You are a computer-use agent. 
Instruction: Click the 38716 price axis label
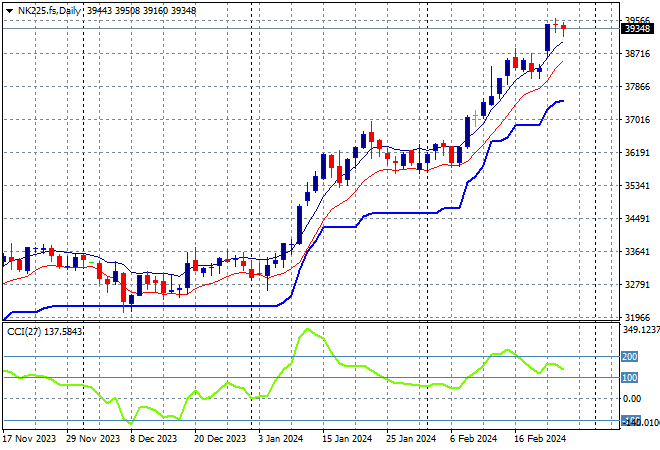pyautogui.click(x=637, y=53)
